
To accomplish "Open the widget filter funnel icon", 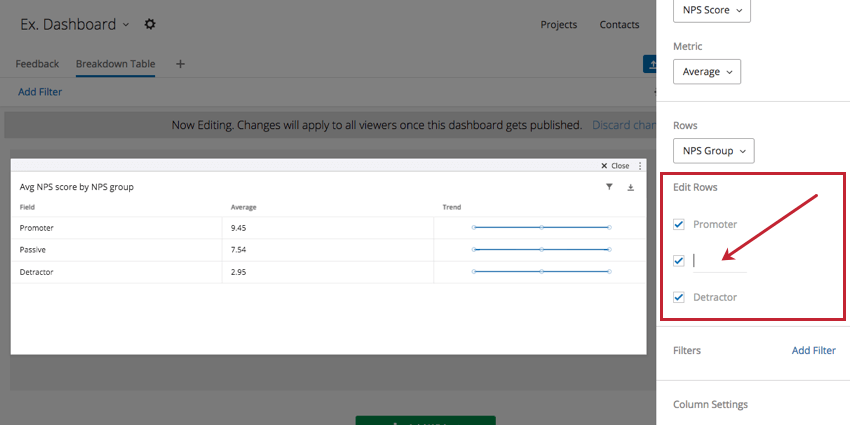I will coord(609,187).
